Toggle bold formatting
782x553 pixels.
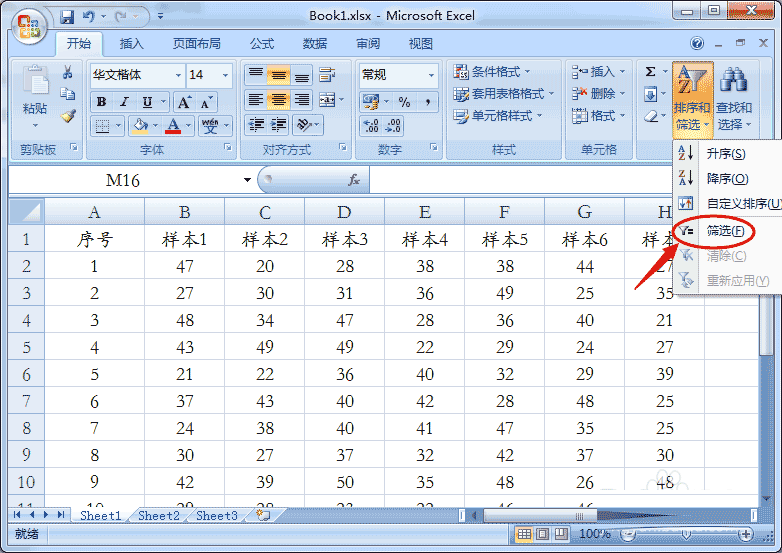(101, 102)
